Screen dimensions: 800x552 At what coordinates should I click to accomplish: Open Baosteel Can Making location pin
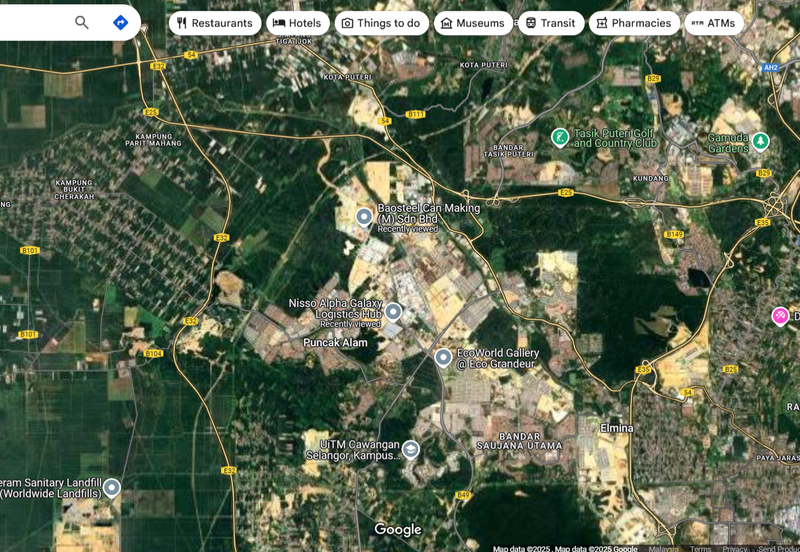coord(364,217)
